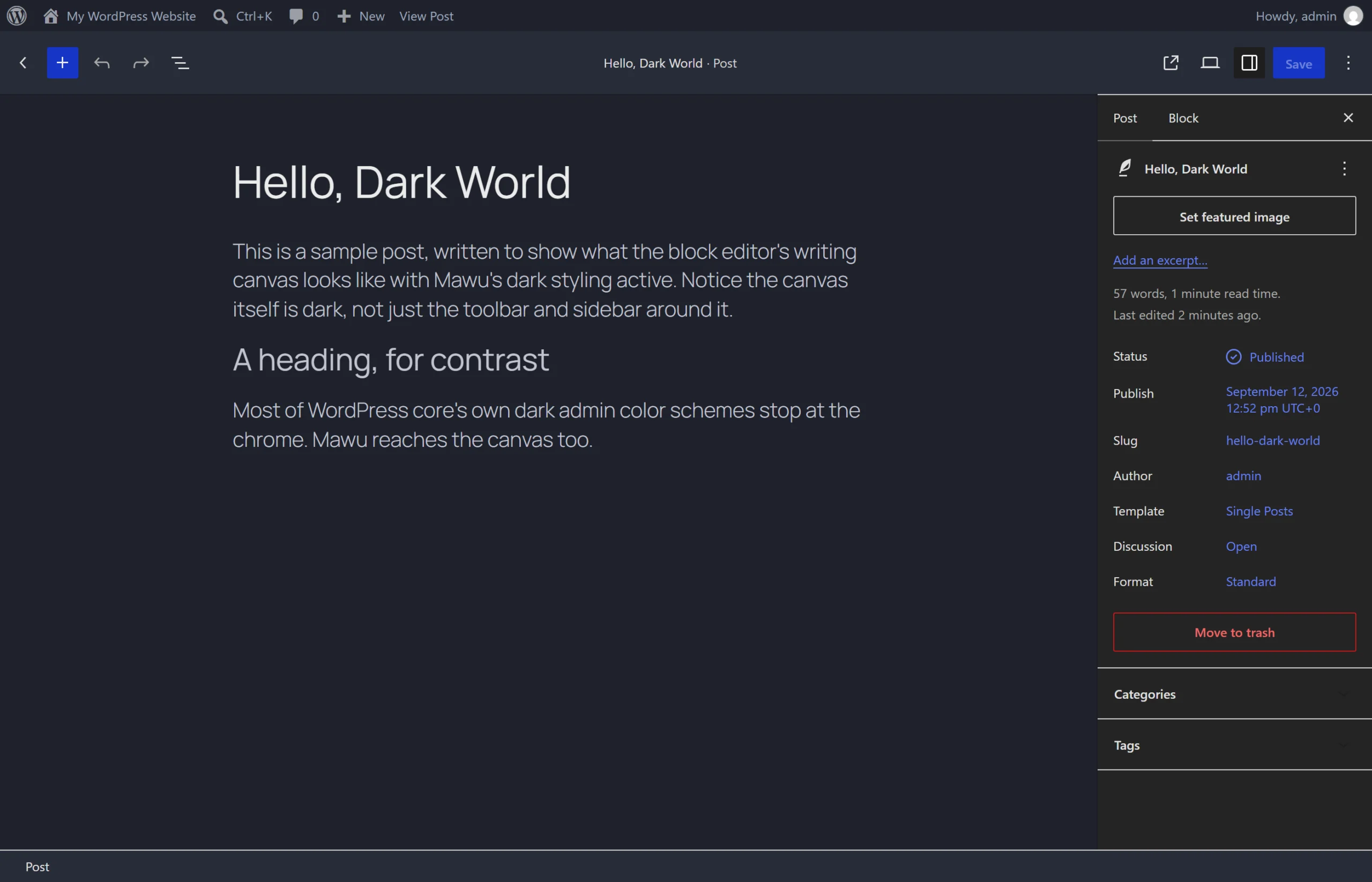Change post format Standard
This screenshot has height=882, width=1372.
[1250, 581]
